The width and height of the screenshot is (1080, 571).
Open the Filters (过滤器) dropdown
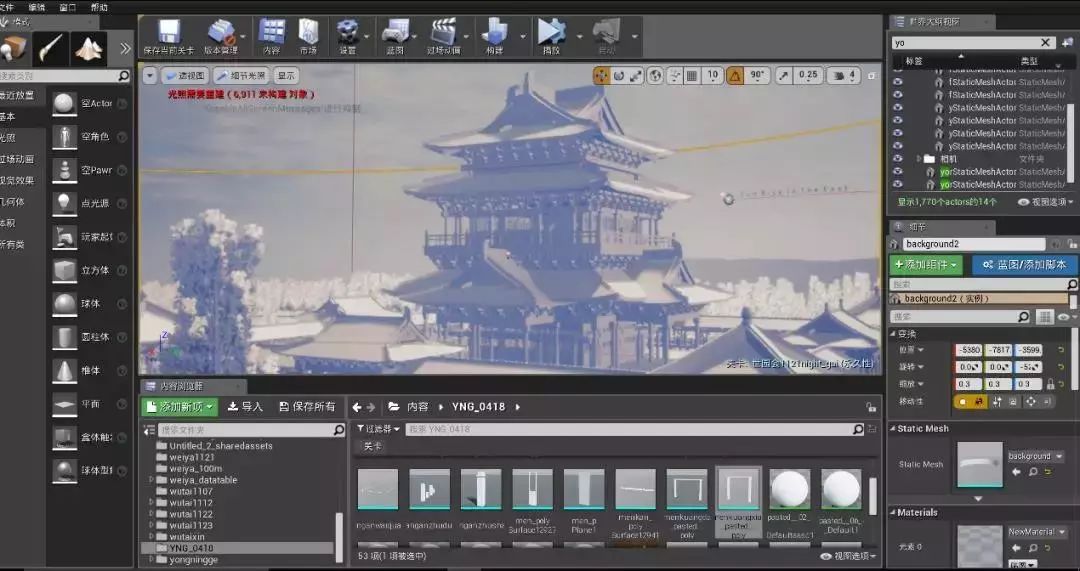pyautogui.click(x=377, y=429)
